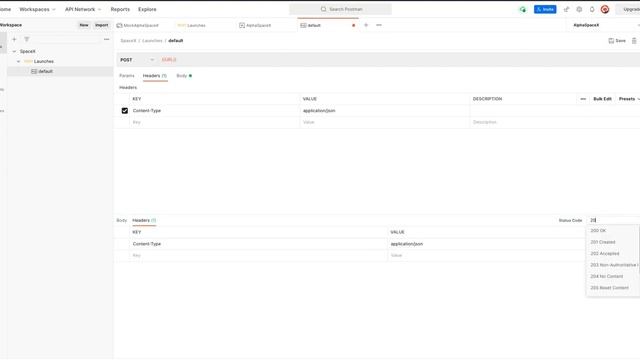Click the plus icon to open new tab
640x360 pixels.
click(x=366, y=25)
